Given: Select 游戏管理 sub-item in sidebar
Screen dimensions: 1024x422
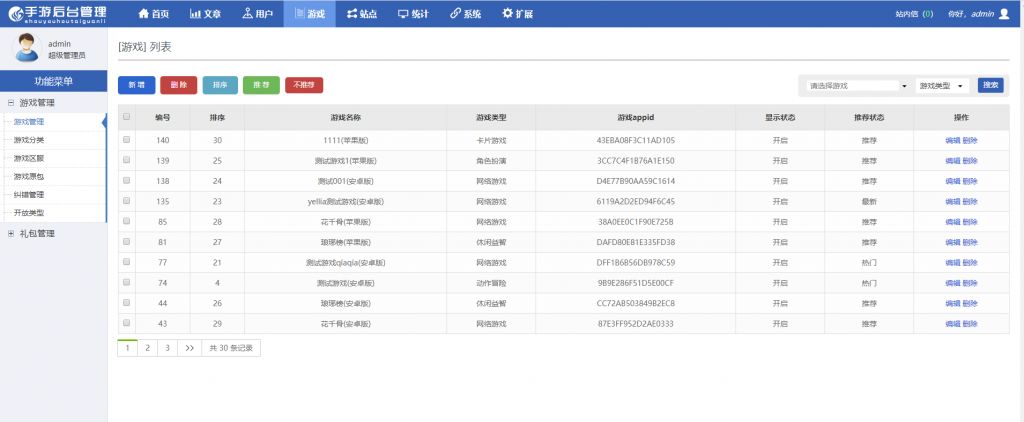Looking at the screenshot, I should 29,122.
